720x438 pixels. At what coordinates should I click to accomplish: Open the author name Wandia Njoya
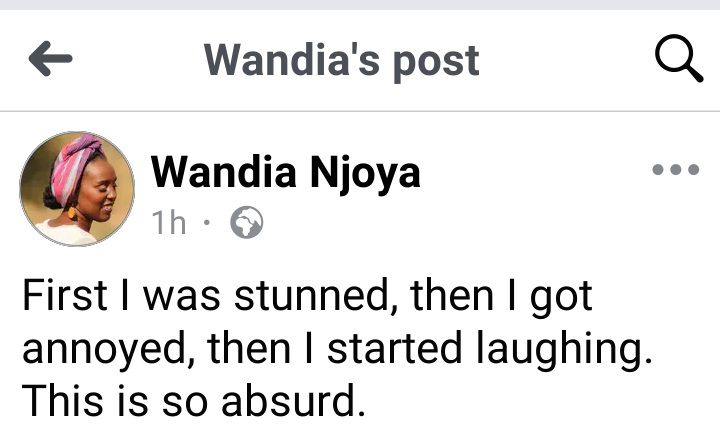[x=285, y=174]
